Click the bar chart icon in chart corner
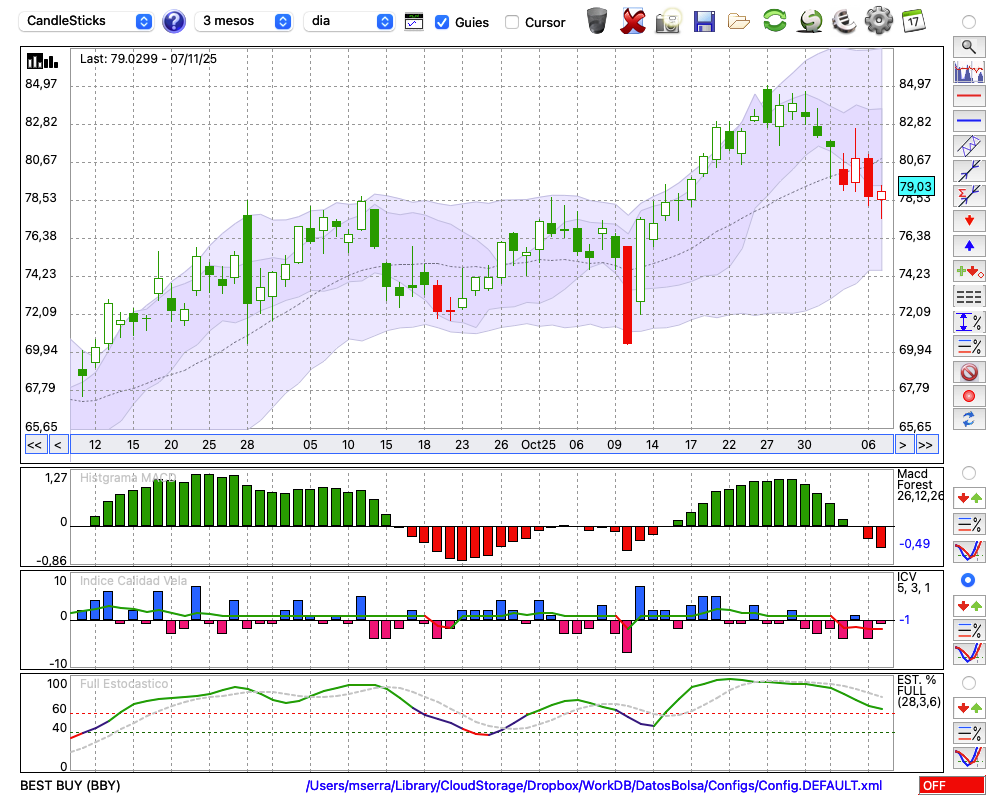The height and width of the screenshot is (800, 1000). [42, 61]
